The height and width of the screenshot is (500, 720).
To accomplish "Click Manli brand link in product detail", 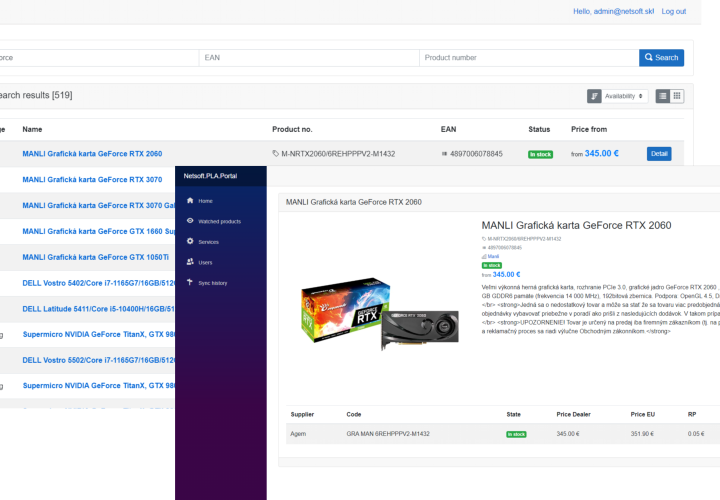I will (493, 257).
